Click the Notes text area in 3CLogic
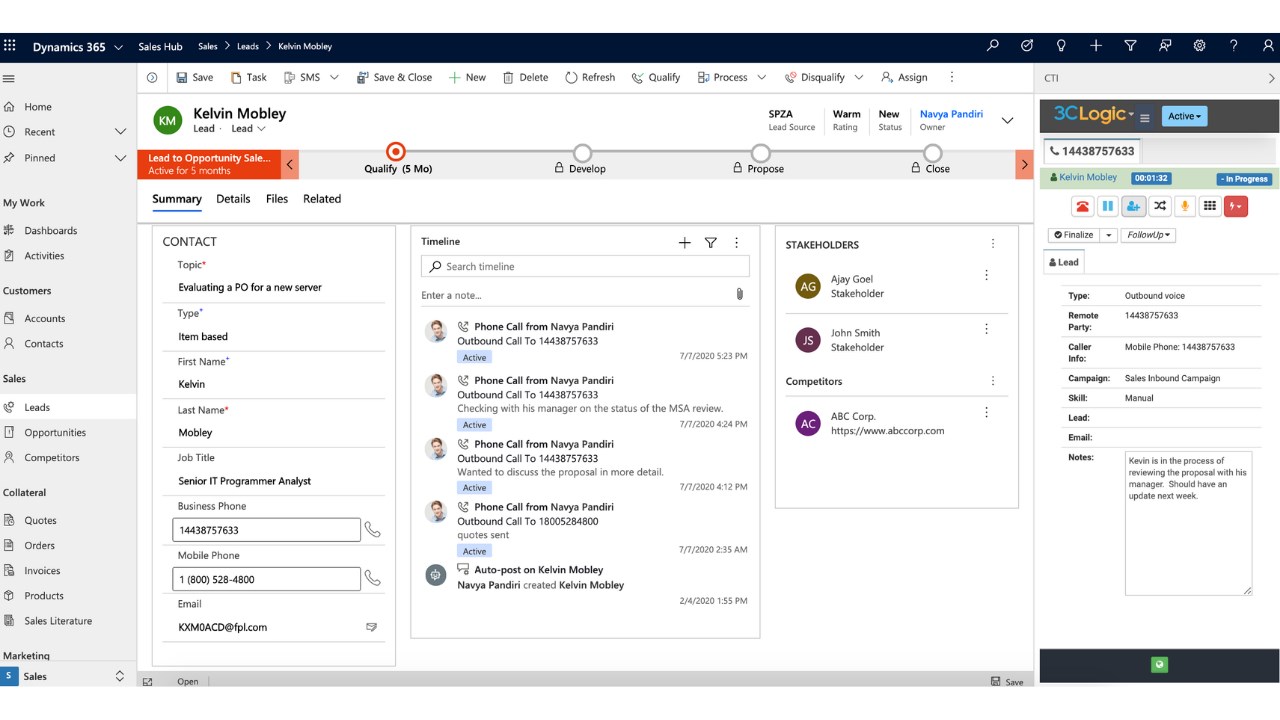This screenshot has height=720, width=1280. pos(1188,523)
